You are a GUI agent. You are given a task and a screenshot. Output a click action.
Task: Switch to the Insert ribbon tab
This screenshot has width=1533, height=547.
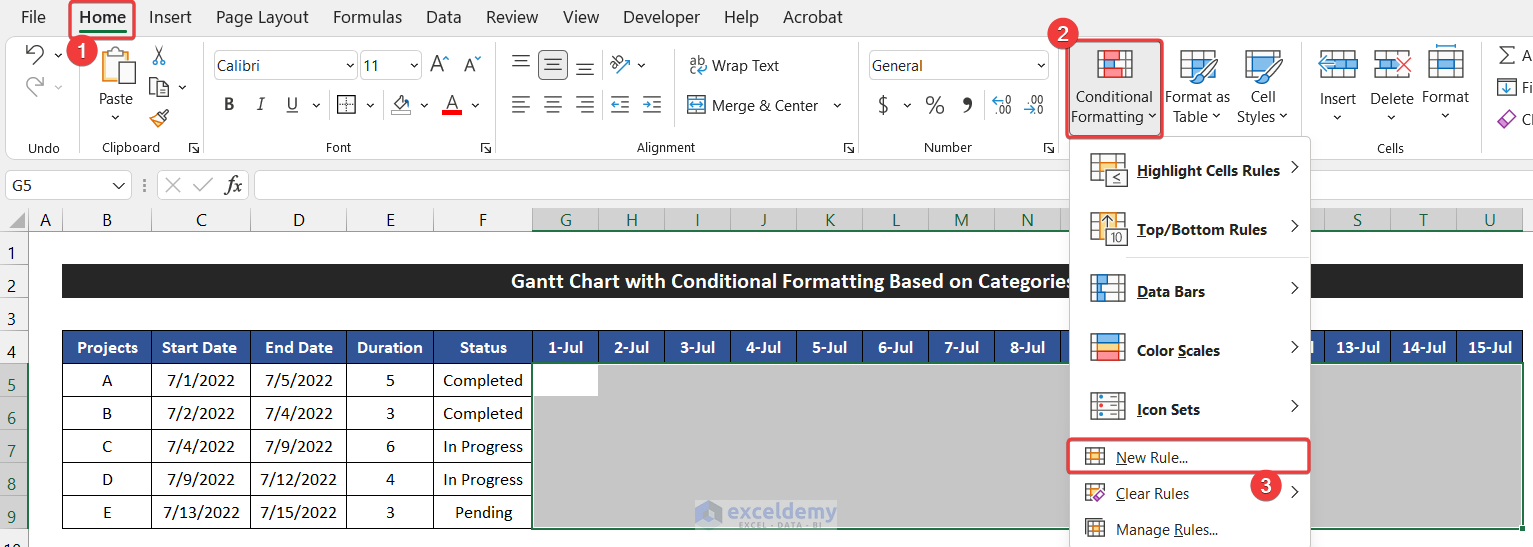170,17
